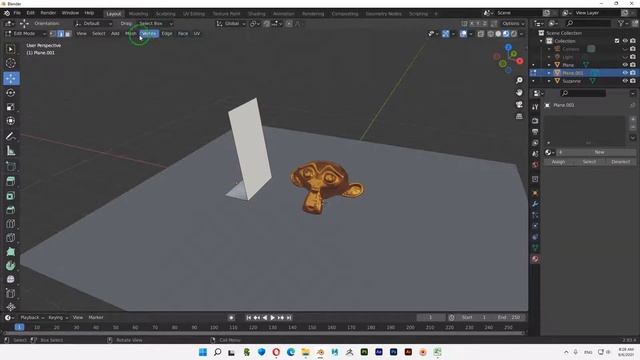Enable face select mode
This screenshot has width=640, height=360.
click(x=68, y=33)
